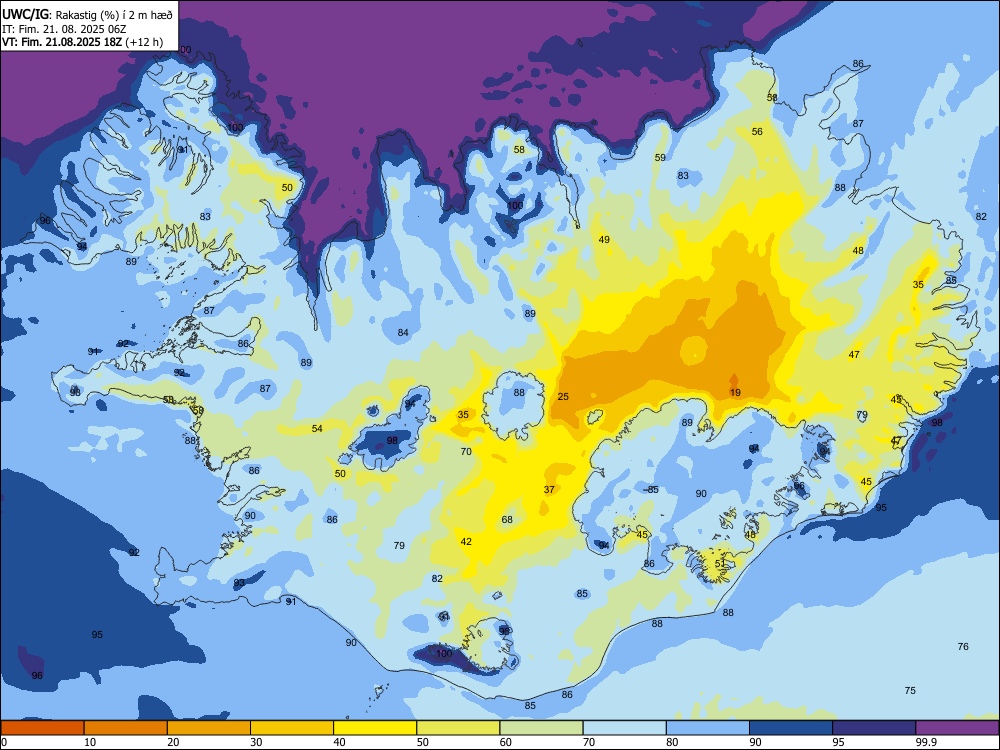The width and height of the screenshot is (1000, 750).
Task: Click the 'UWC/IG' title text
Action: pyautogui.click(x=25, y=13)
